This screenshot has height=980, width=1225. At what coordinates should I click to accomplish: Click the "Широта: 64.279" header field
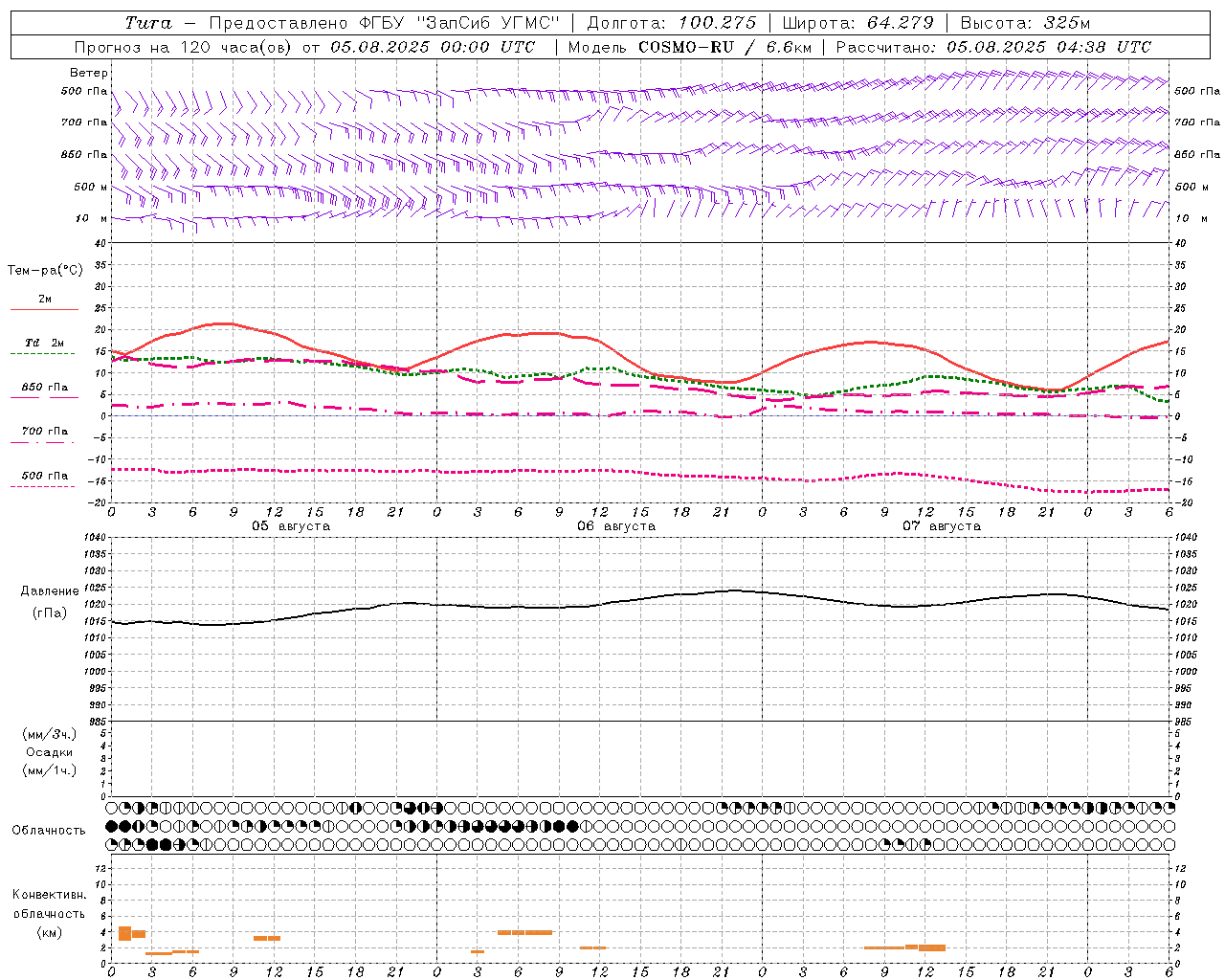pos(857,23)
